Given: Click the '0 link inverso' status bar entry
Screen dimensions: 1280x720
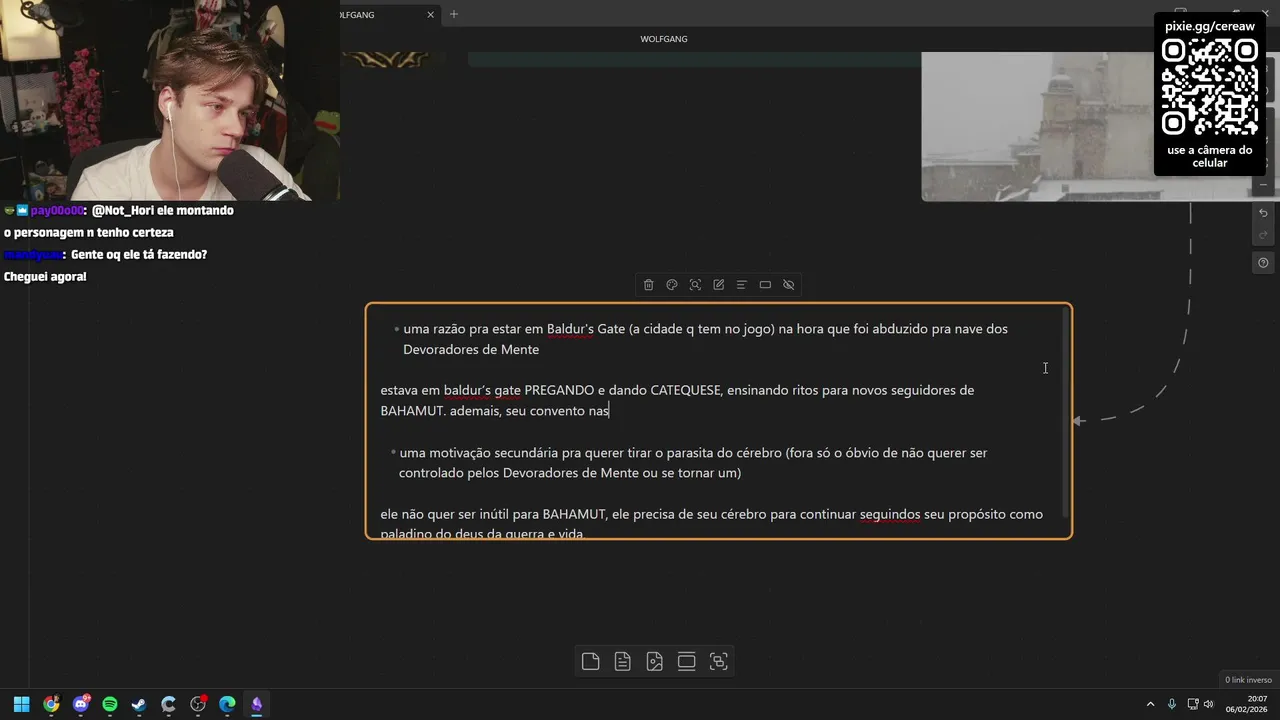Looking at the screenshot, I should click(x=1248, y=680).
